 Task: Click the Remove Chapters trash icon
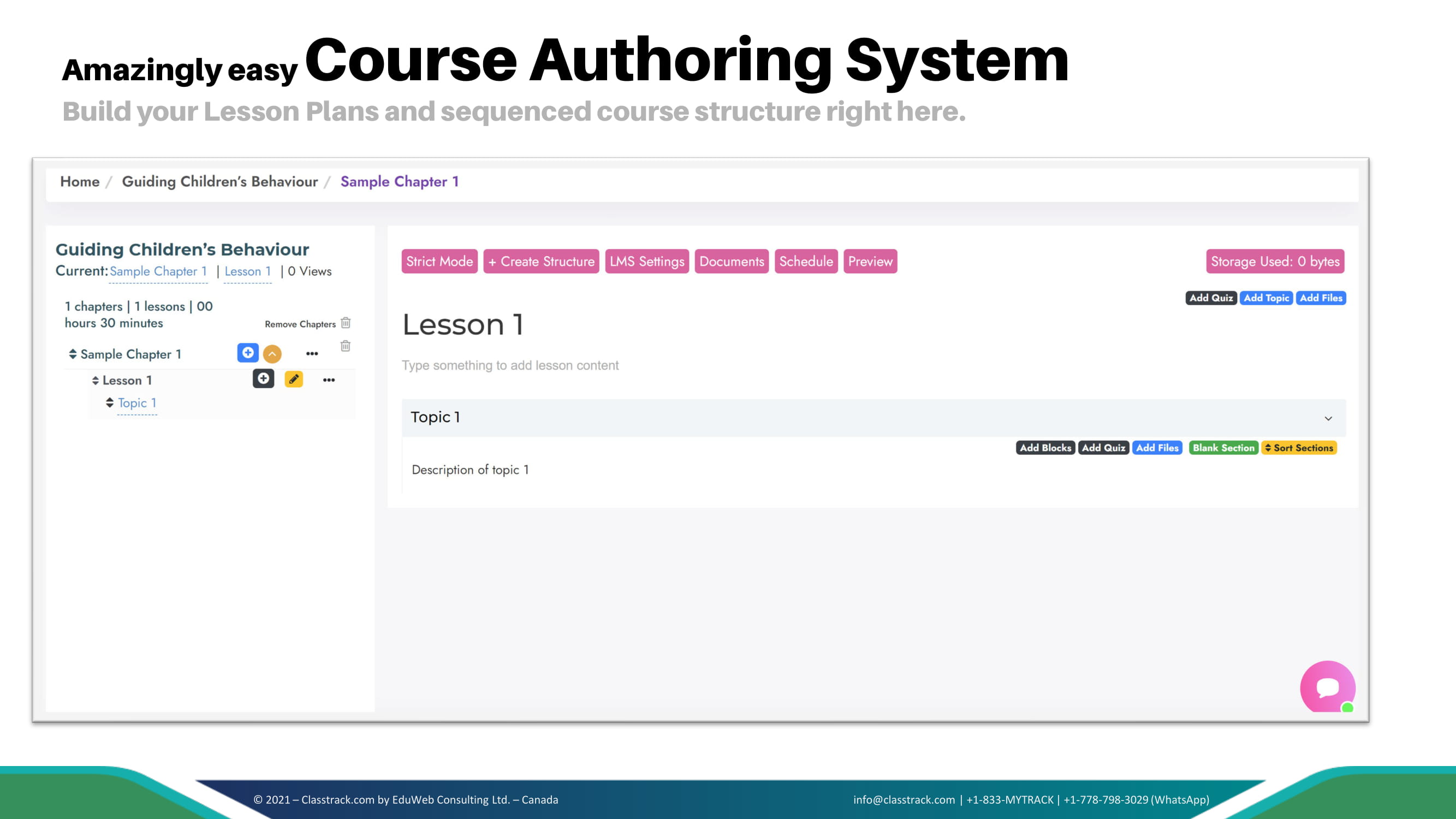click(x=346, y=323)
